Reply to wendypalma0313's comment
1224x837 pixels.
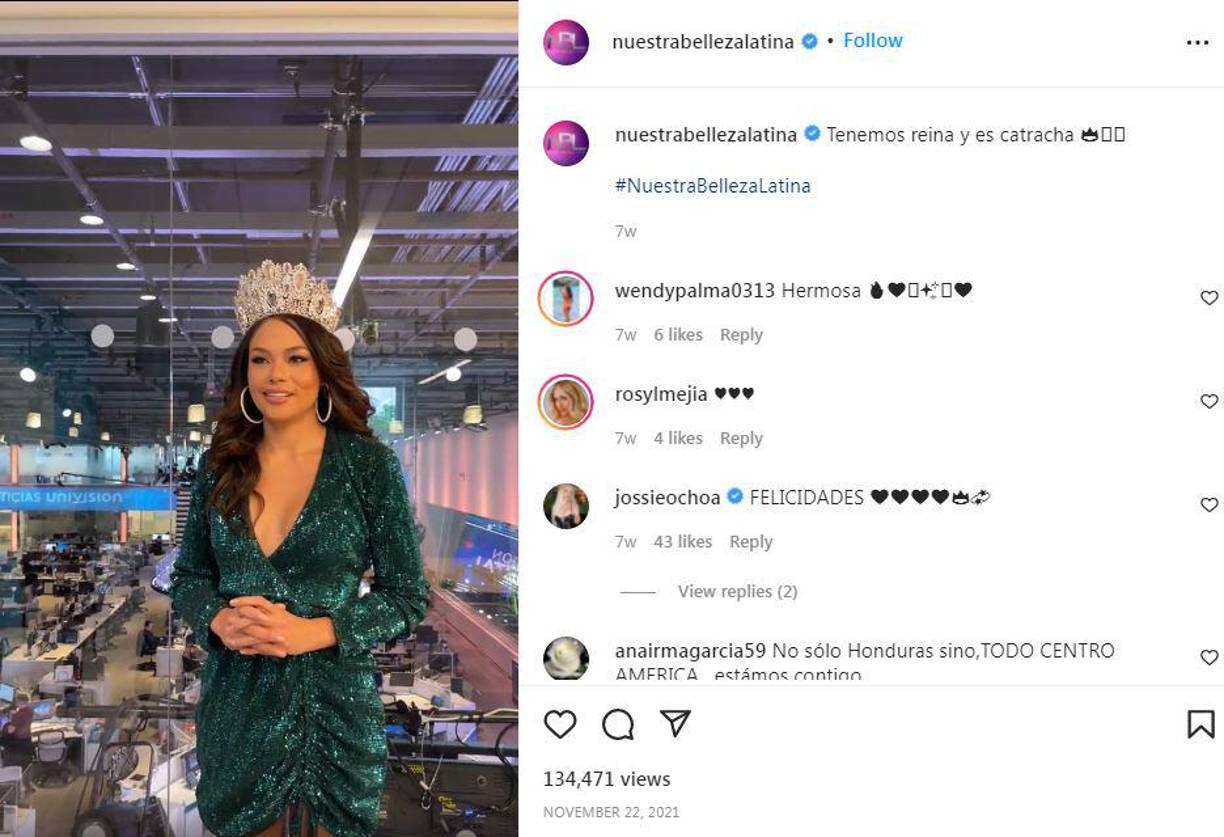click(x=740, y=334)
